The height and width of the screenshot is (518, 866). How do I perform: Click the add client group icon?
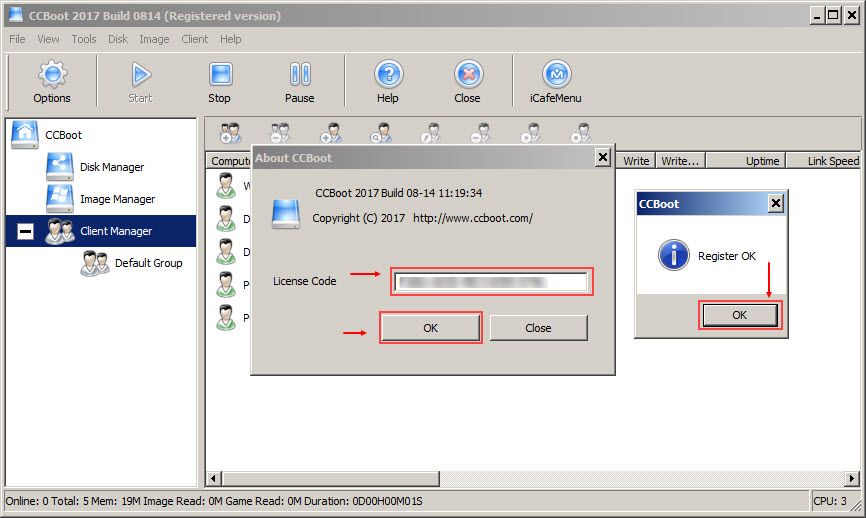pyautogui.click(x=230, y=133)
